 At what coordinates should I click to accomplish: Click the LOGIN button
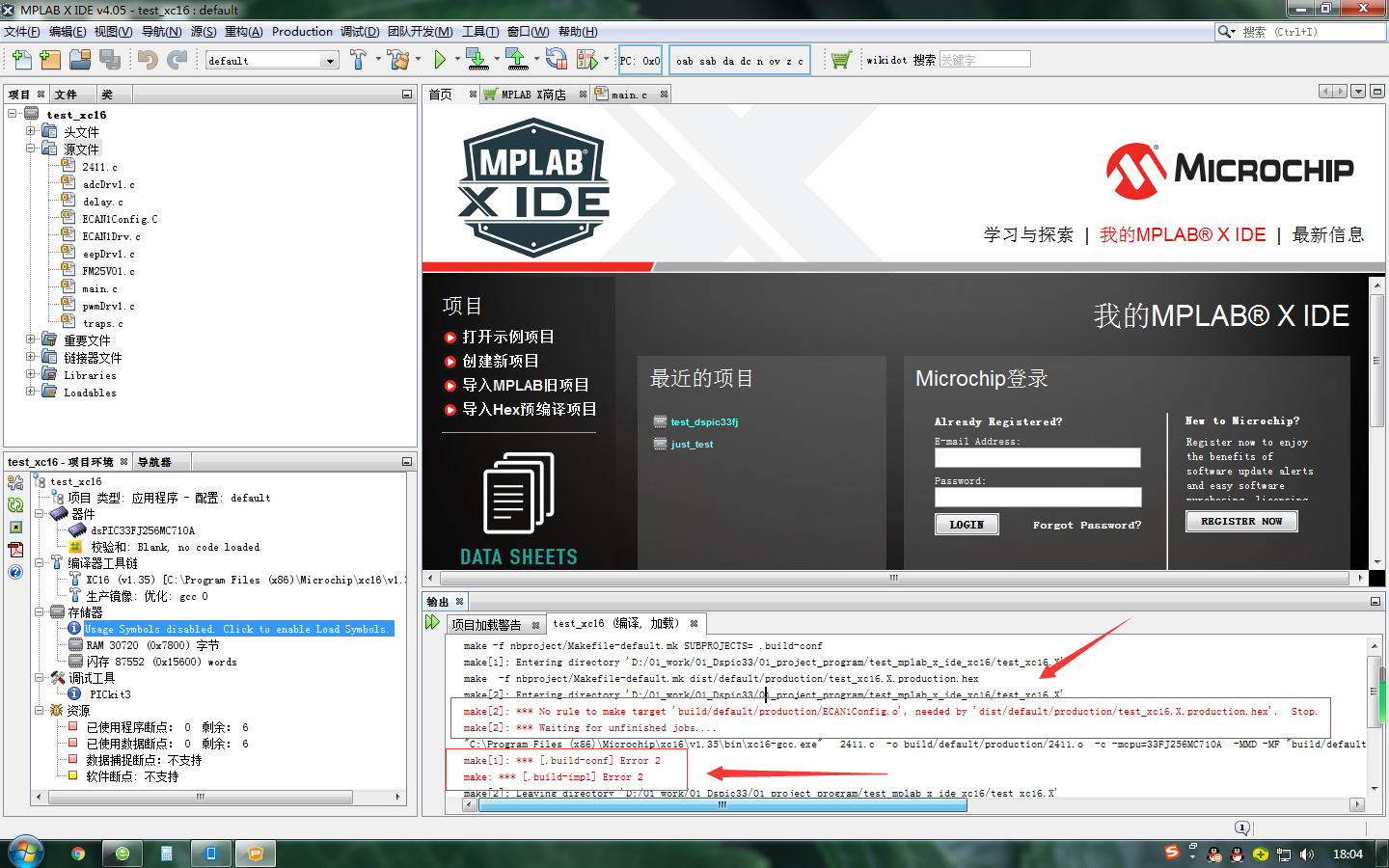click(x=967, y=525)
